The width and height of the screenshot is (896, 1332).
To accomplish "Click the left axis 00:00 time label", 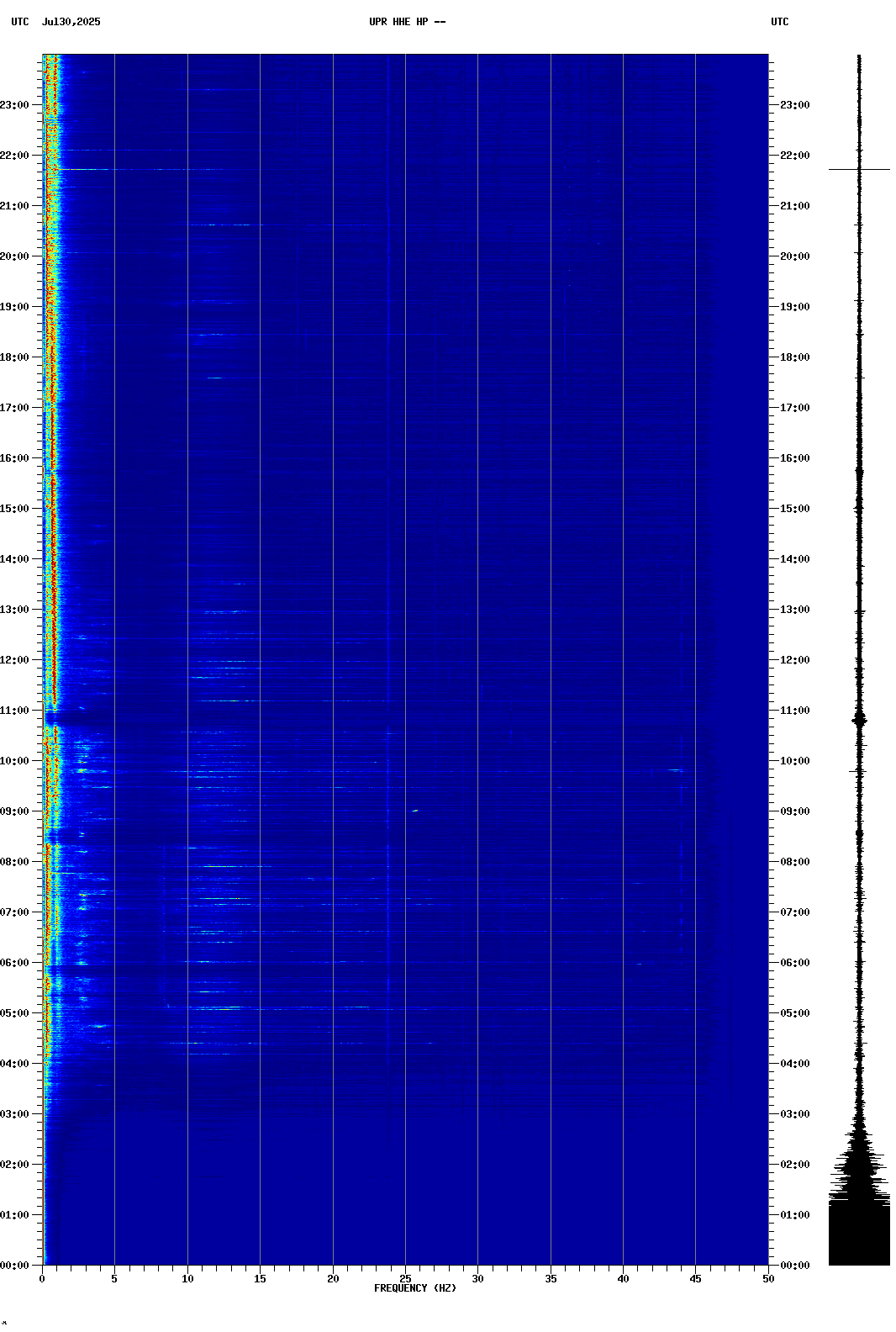I will [14, 1266].
